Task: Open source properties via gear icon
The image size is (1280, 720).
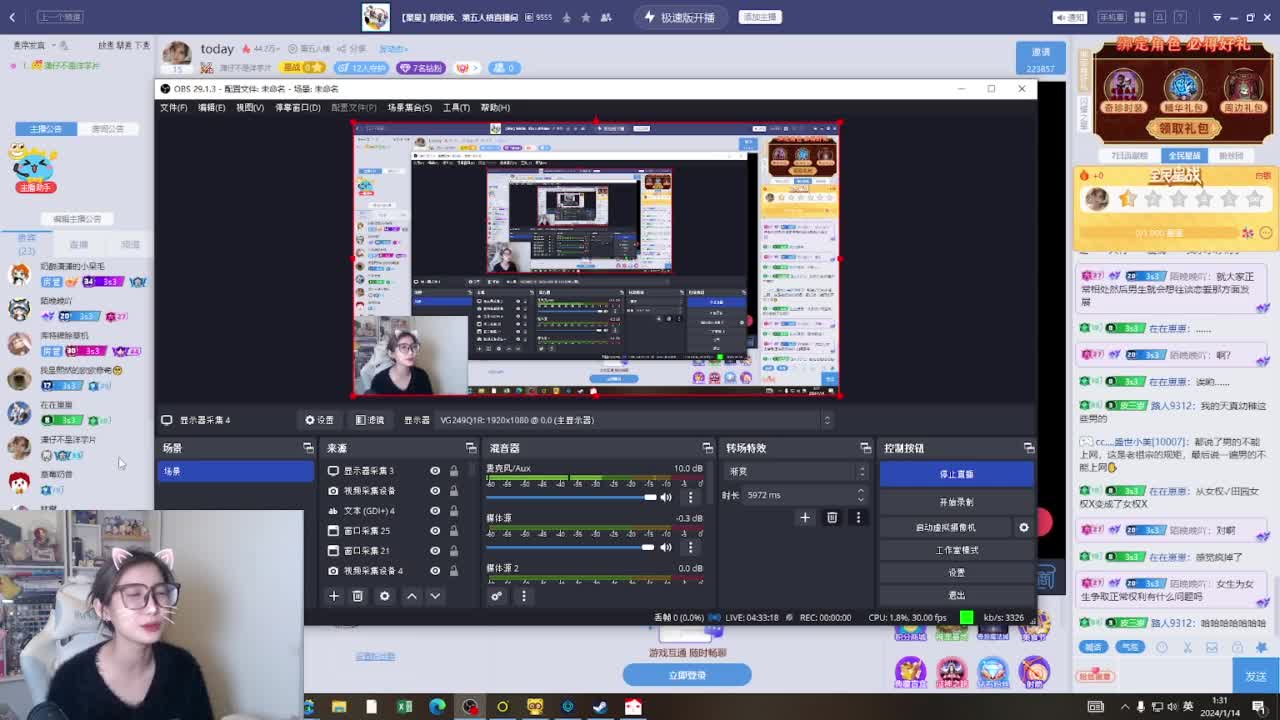Action: [384, 595]
